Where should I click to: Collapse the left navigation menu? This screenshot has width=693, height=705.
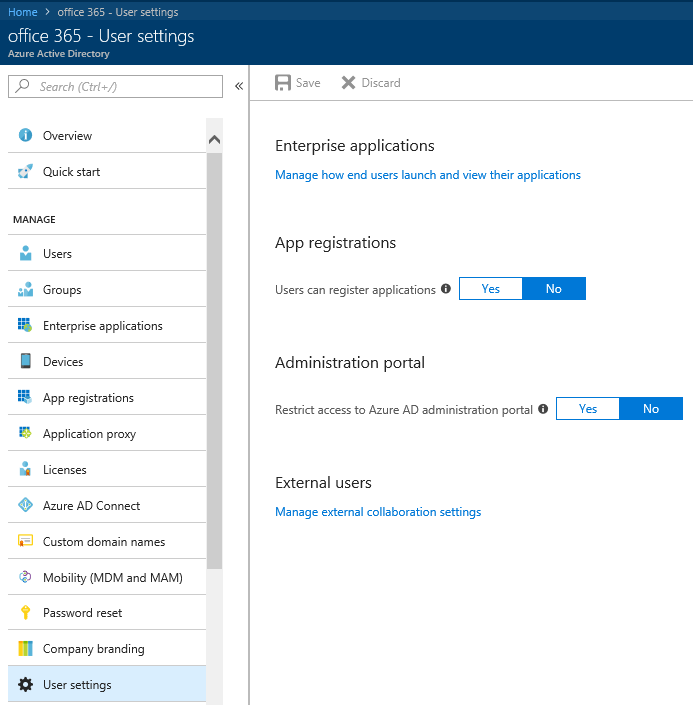pyautogui.click(x=239, y=86)
